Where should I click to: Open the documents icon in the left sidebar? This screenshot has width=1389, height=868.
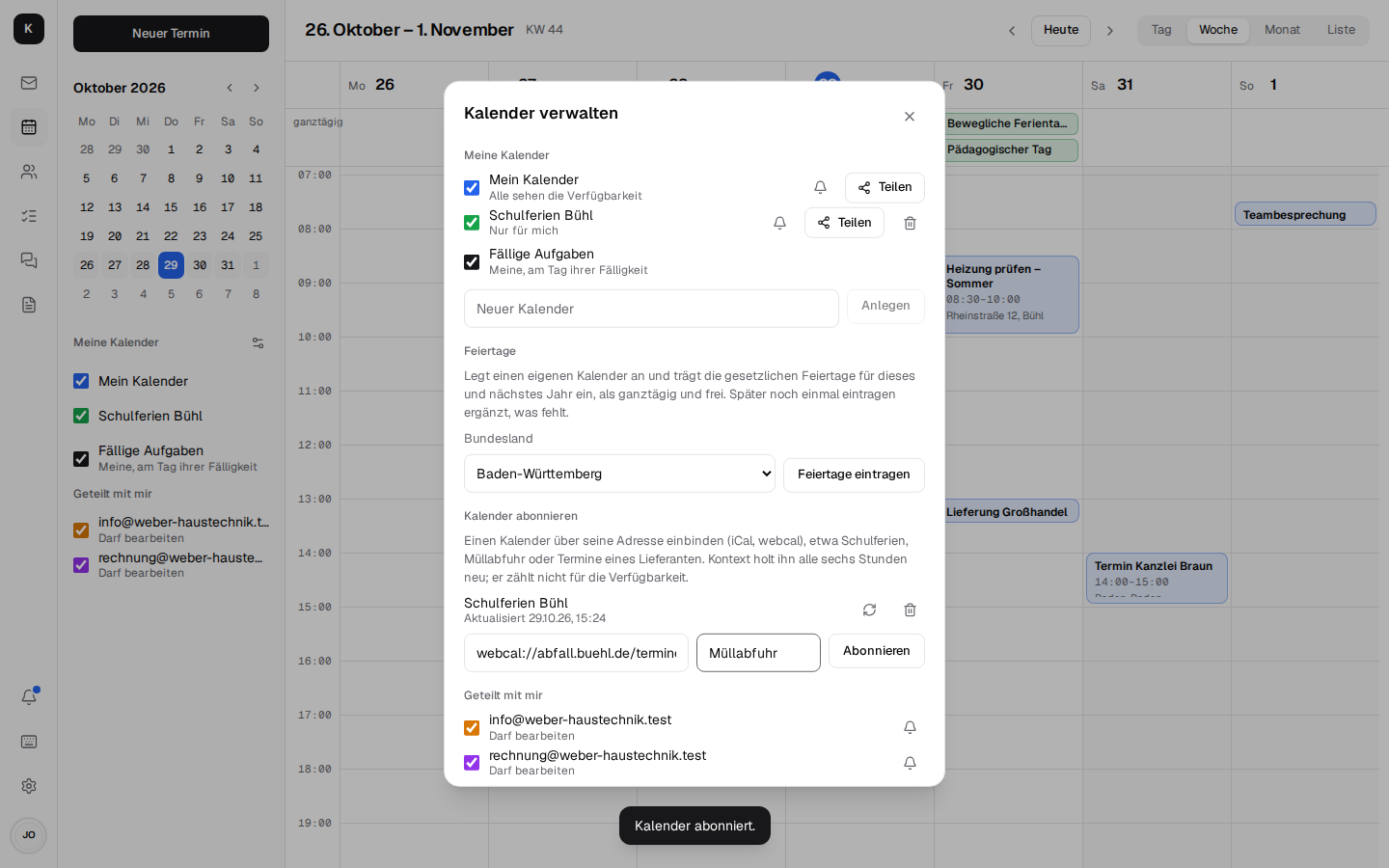(29, 305)
